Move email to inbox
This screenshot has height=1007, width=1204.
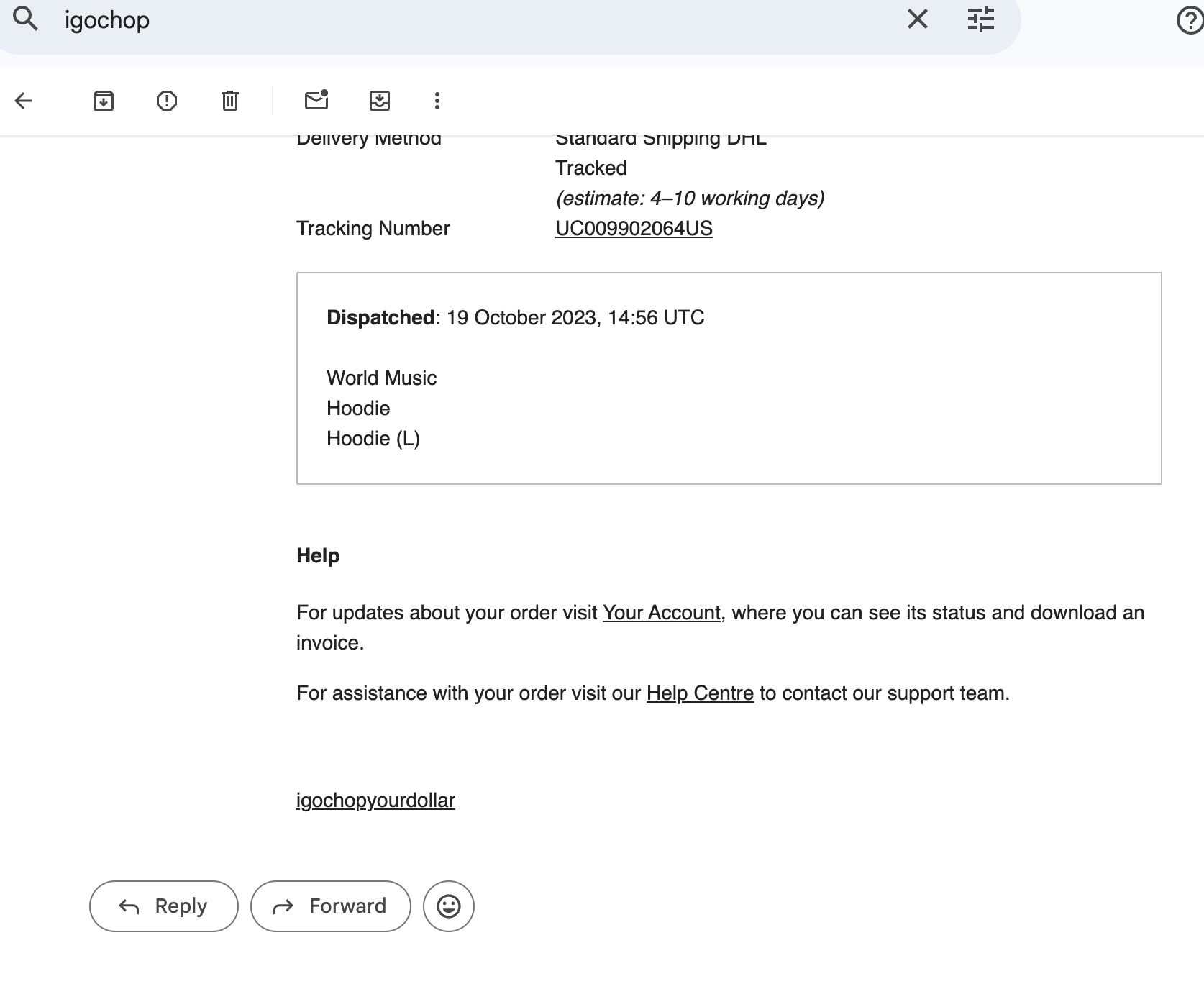pos(380,101)
